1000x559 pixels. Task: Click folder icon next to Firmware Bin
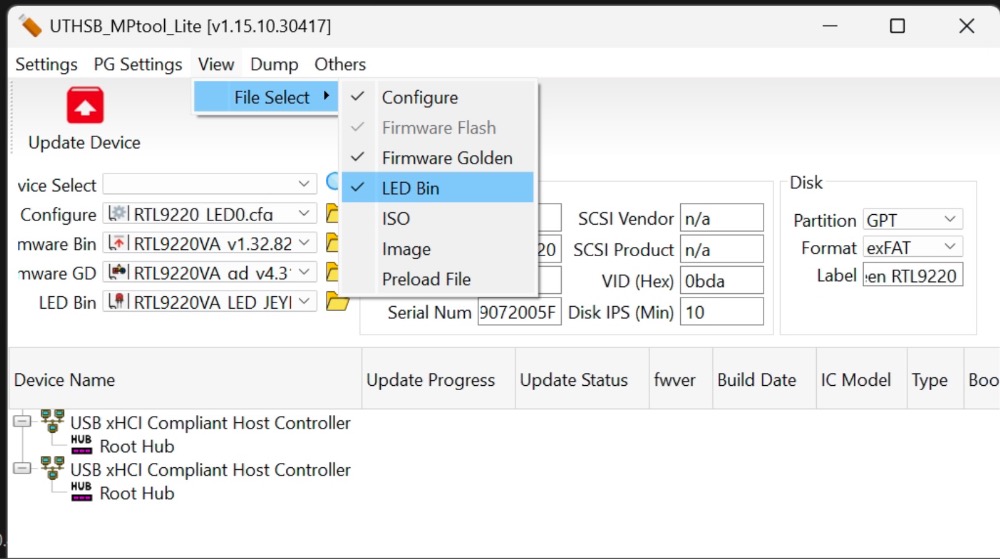click(332, 242)
